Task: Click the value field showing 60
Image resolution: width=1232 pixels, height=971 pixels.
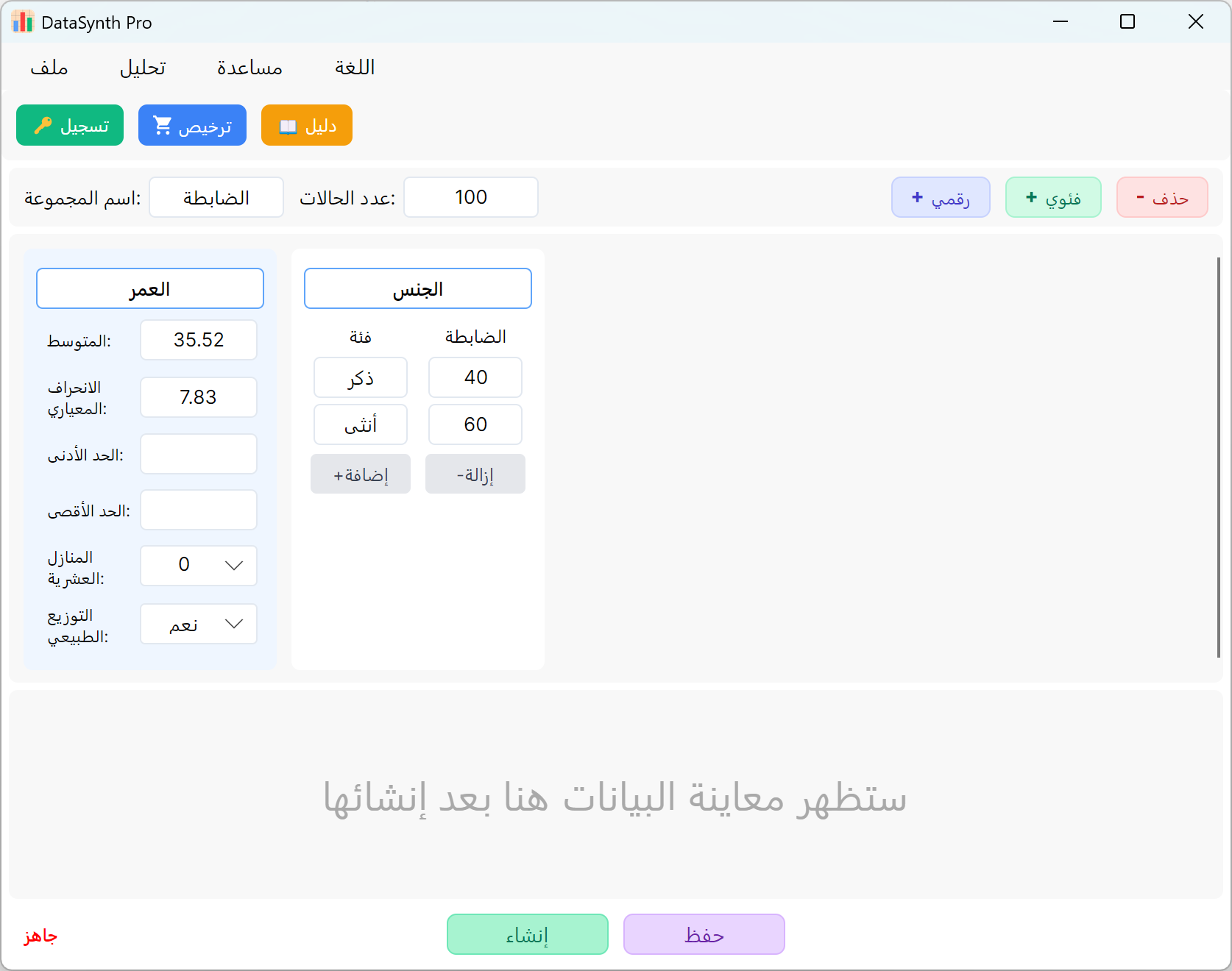Action: tap(475, 424)
